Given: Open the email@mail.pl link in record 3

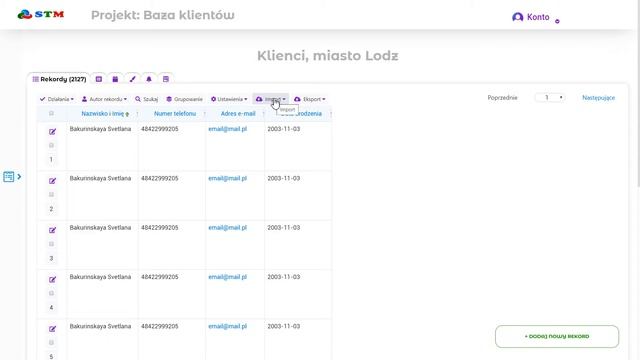Looking at the screenshot, I should pos(228,228).
